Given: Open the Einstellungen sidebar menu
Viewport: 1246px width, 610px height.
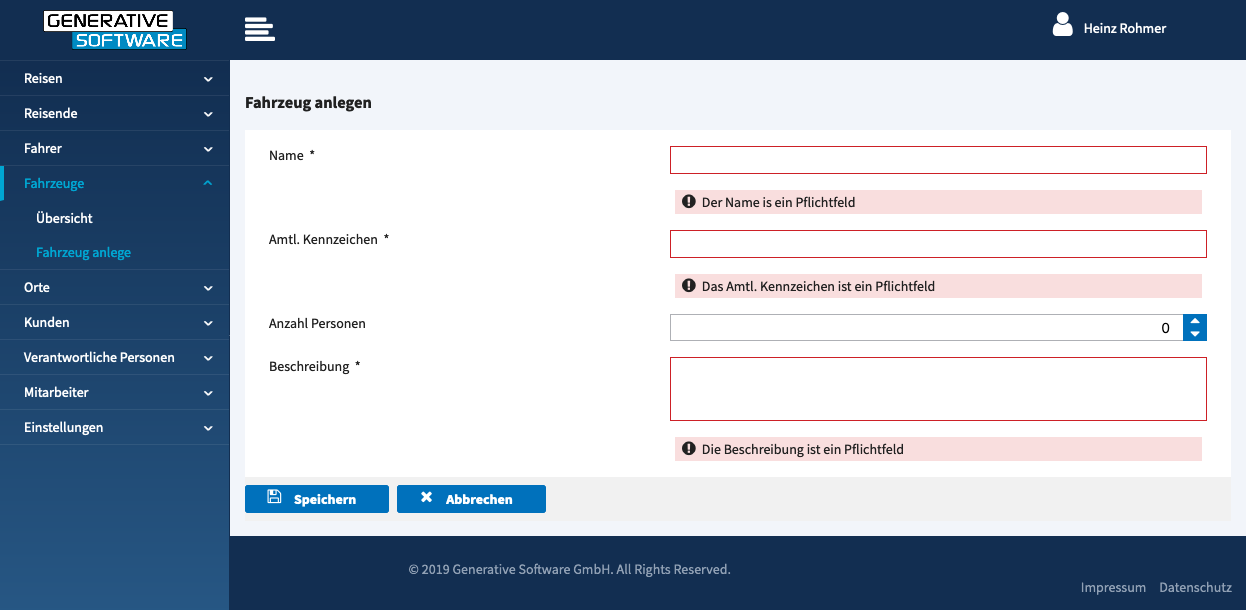Looking at the screenshot, I should coord(115,427).
